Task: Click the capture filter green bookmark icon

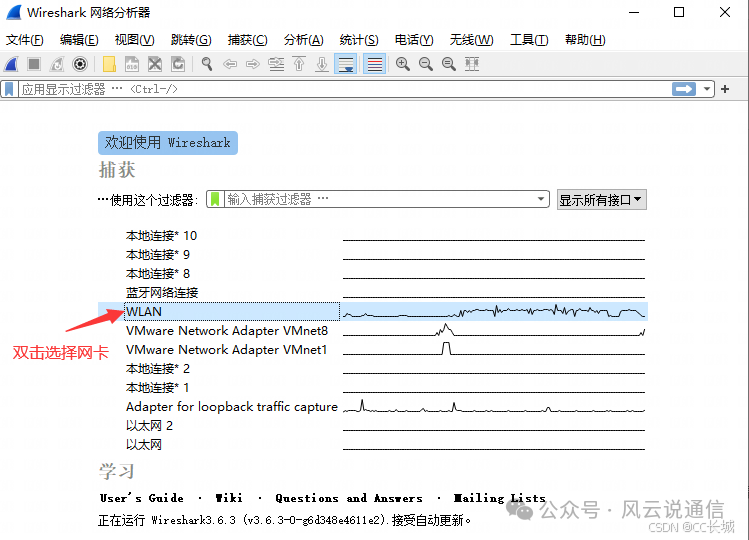Action: 215,199
